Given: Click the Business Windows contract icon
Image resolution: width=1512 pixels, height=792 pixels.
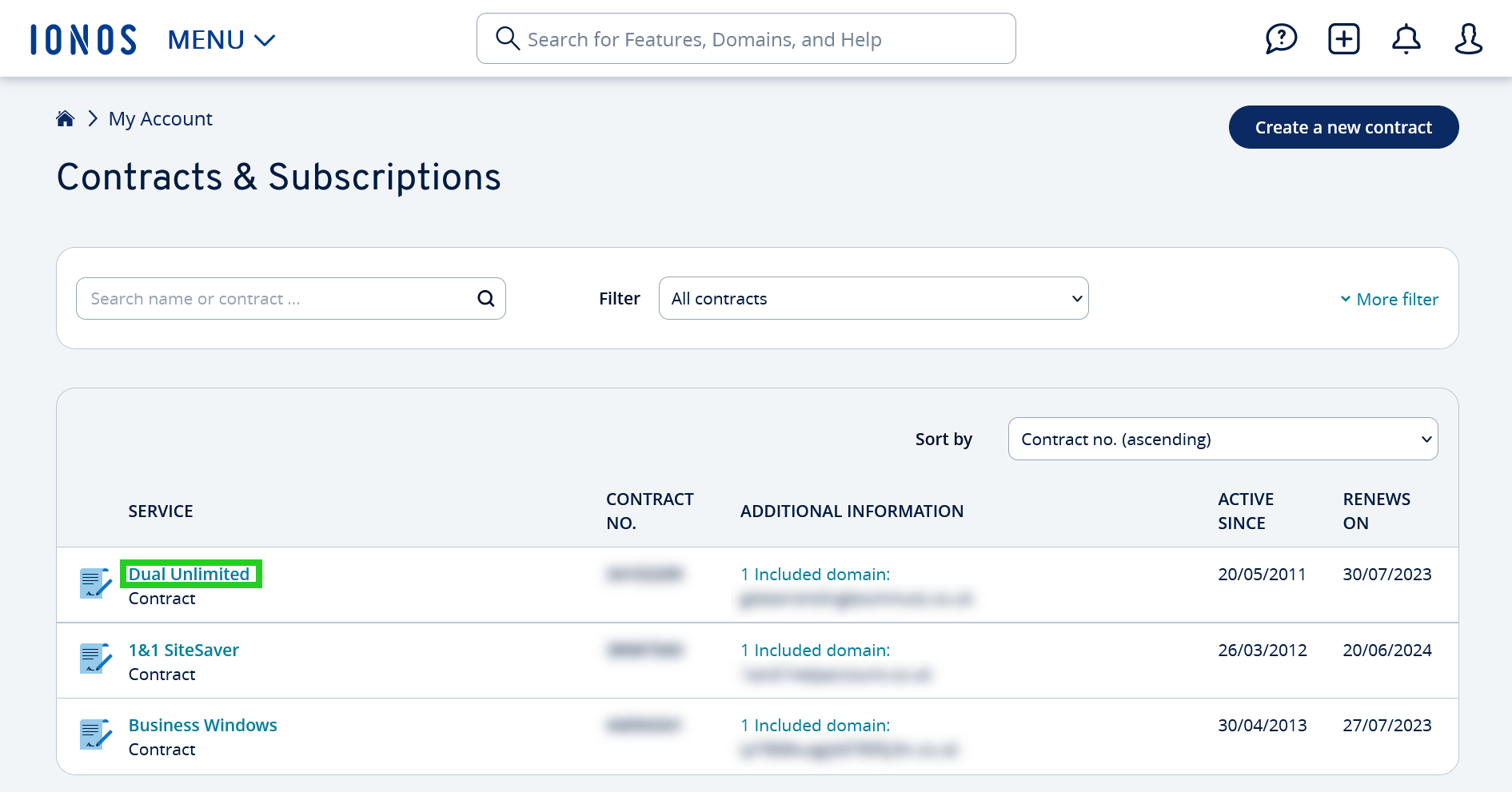Looking at the screenshot, I should tap(95, 734).
